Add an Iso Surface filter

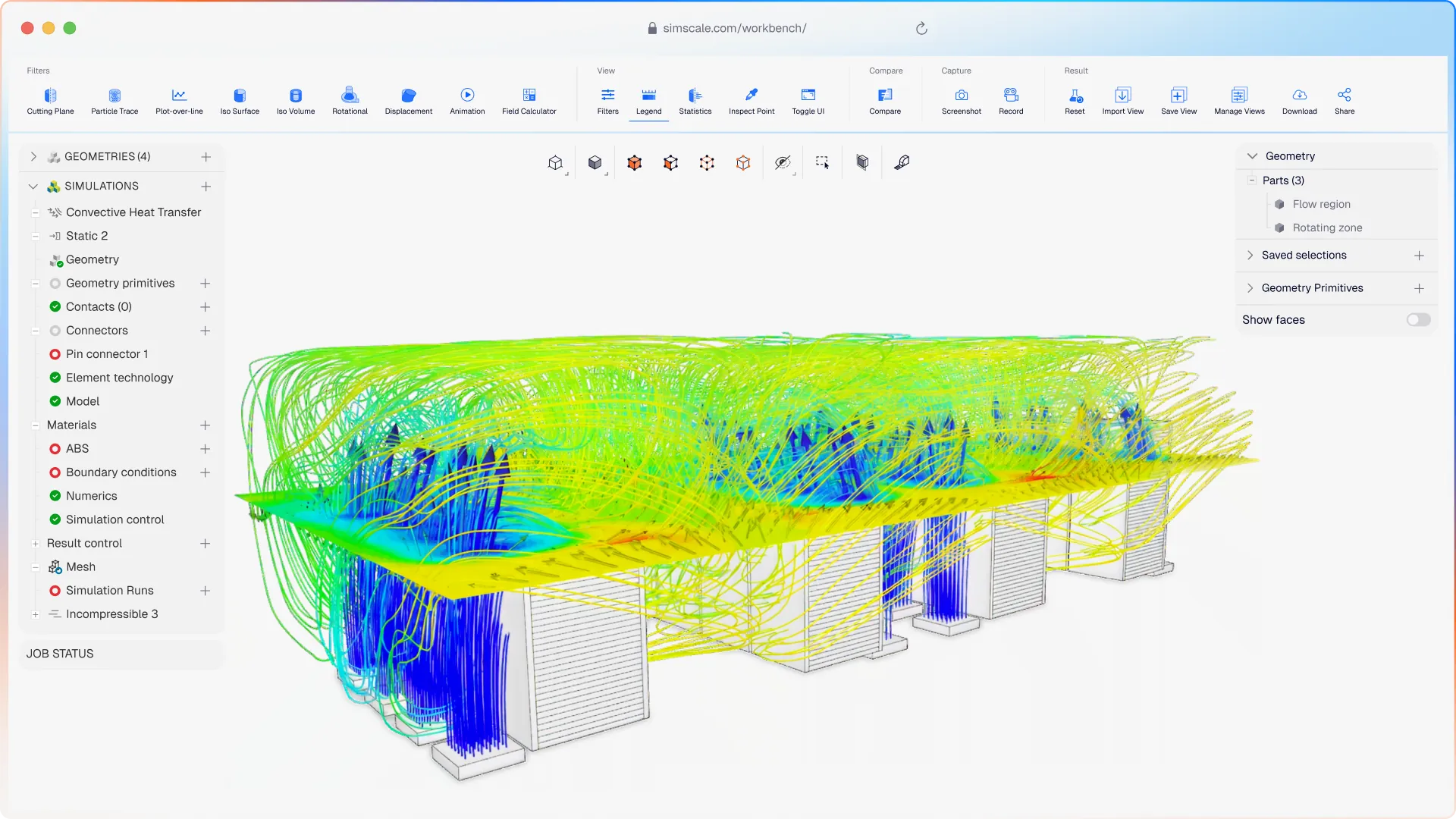click(x=240, y=101)
